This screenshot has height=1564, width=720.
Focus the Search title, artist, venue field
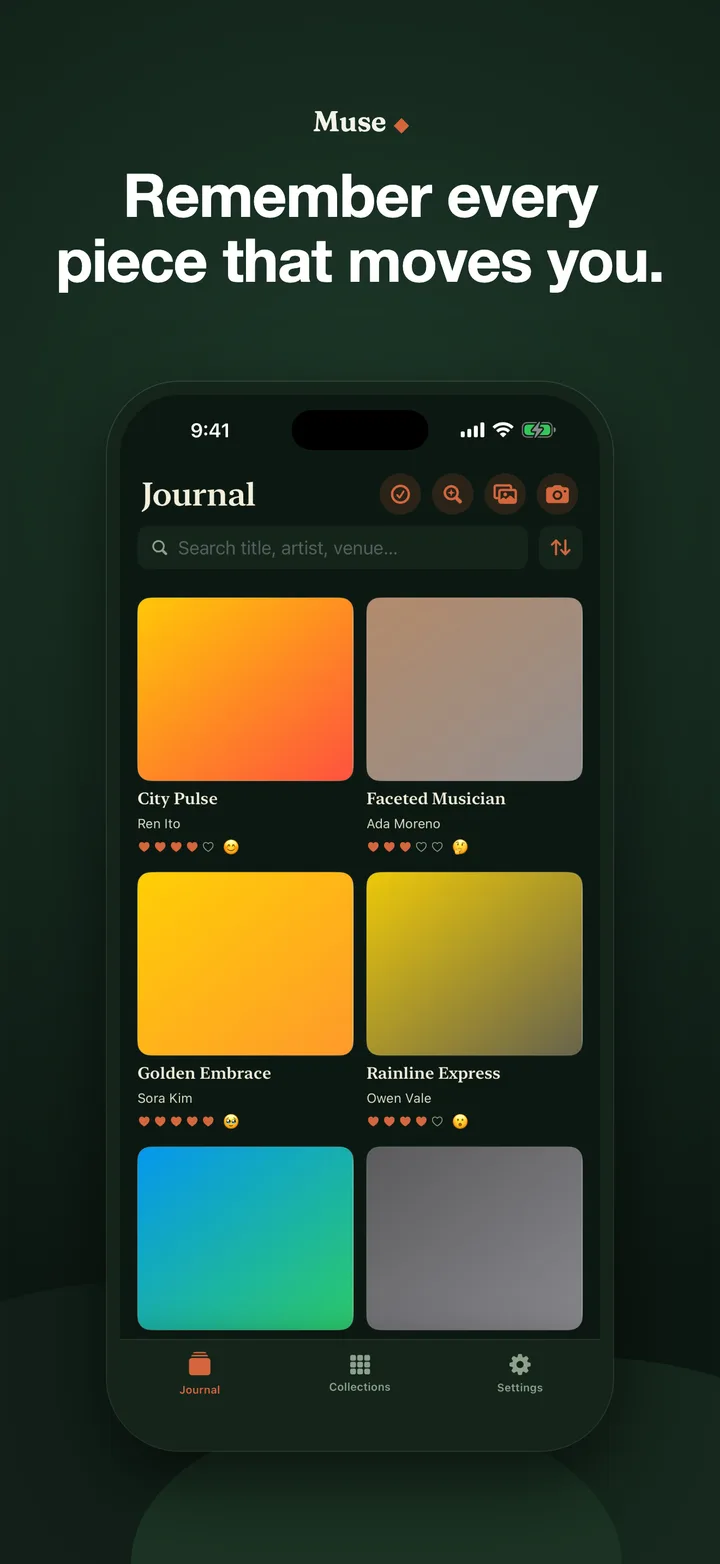click(x=332, y=548)
